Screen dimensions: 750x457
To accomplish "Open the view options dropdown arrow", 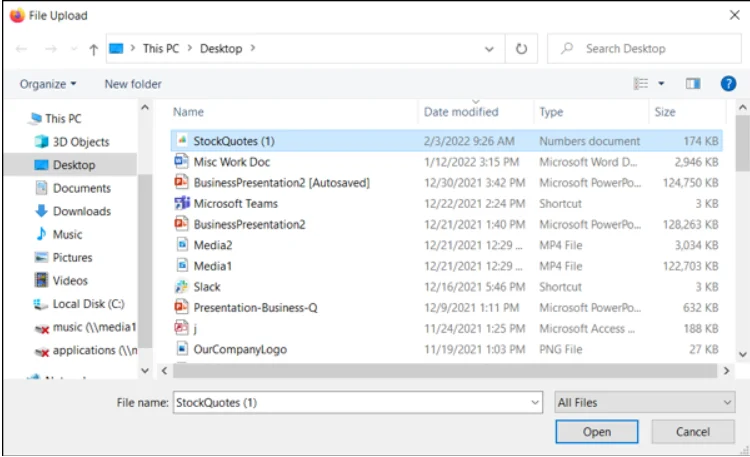I will coord(661,84).
